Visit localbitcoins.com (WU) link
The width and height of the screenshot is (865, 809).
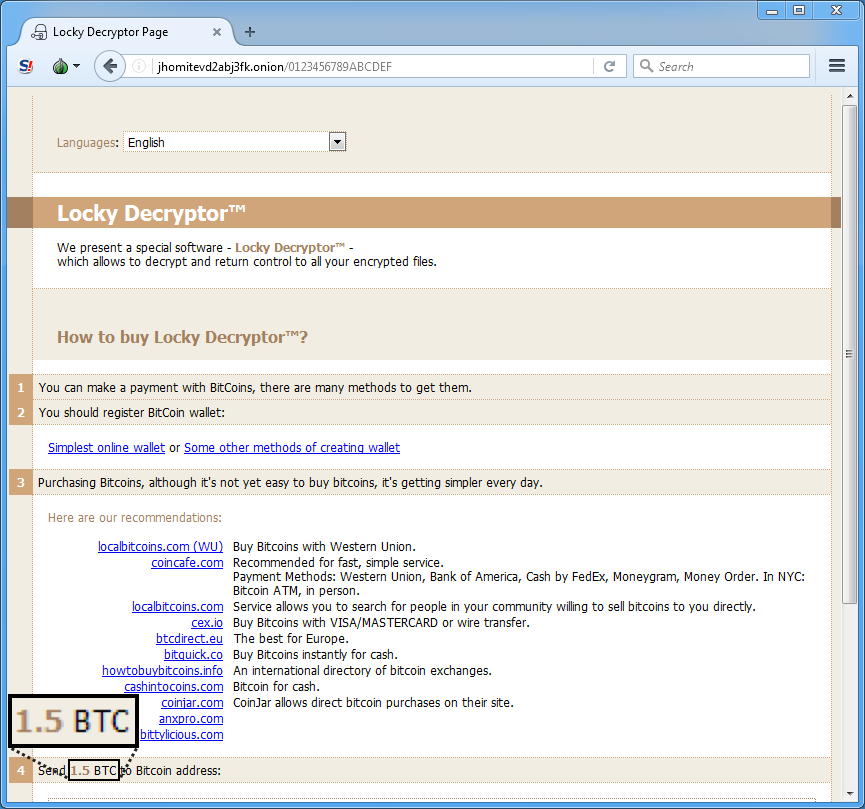click(x=161, y=546)
